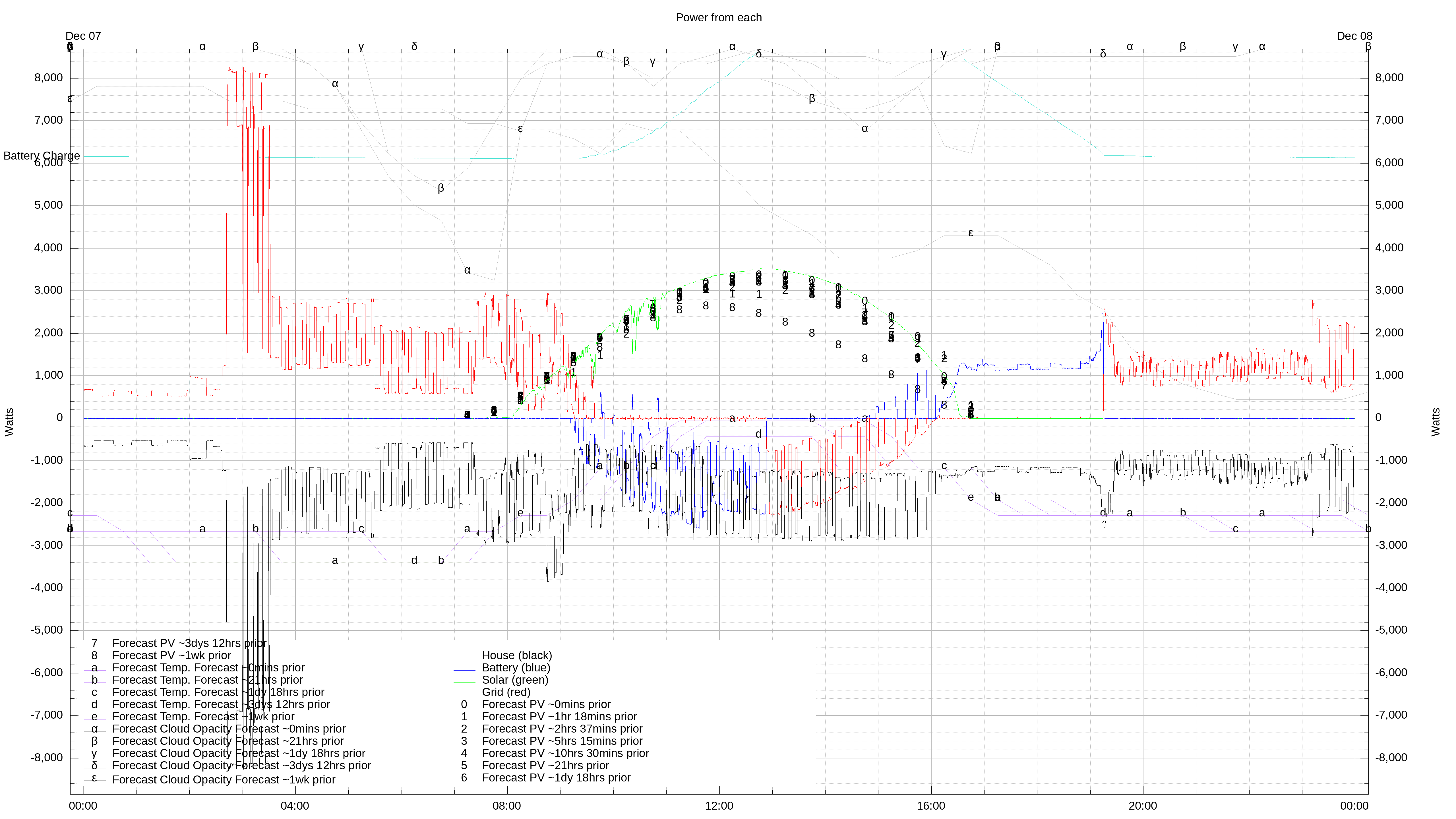
Task: Click the right axis -6,000 tick label
Action: pyautogui.click(x=1391, y=673)
